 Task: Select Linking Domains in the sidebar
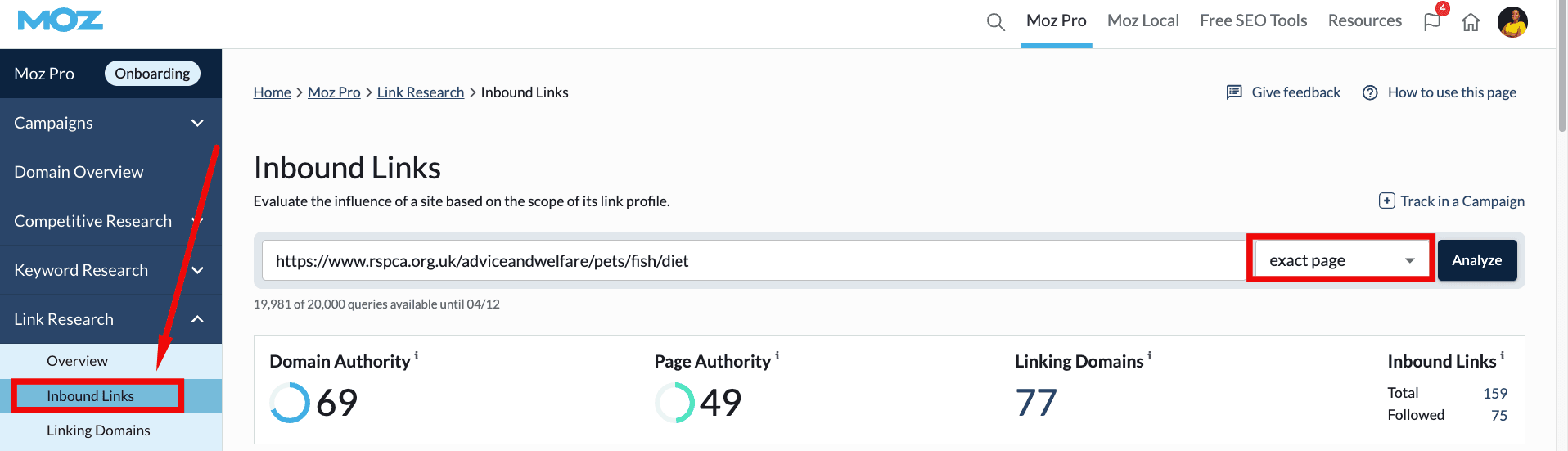[x=98, y=431]
